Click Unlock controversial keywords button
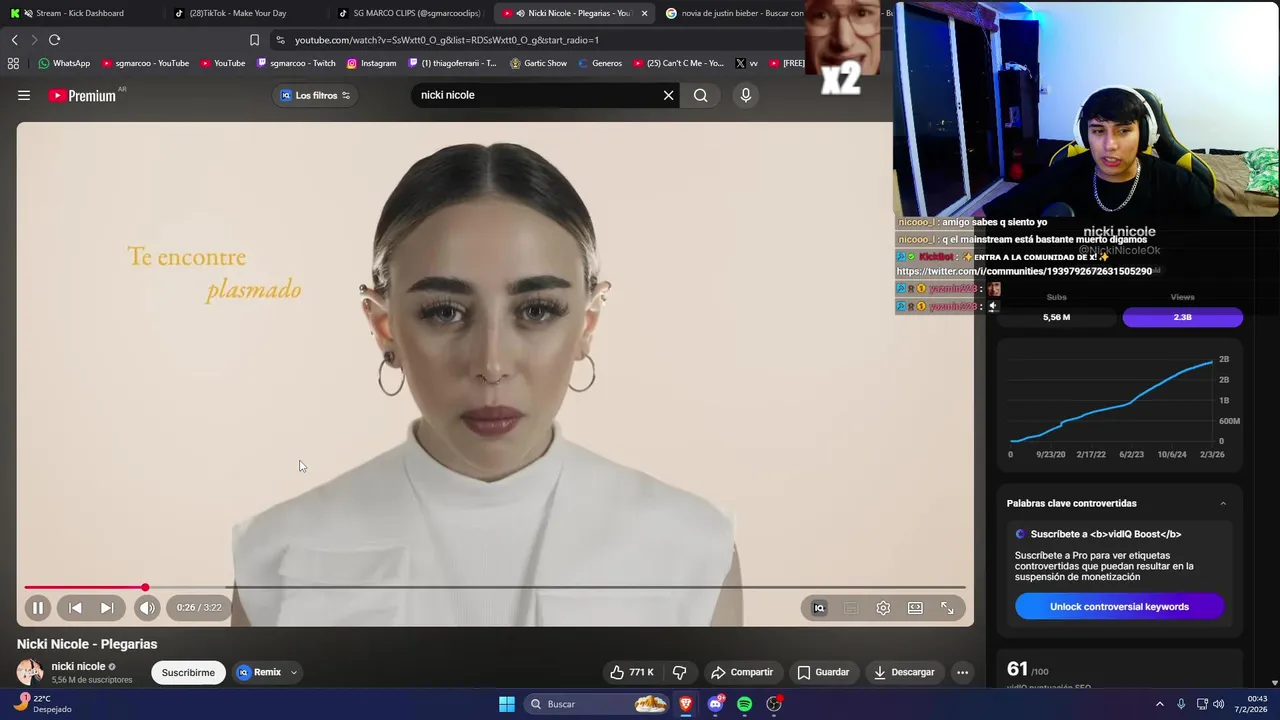Viewport: 1280px width, 720px height. tap(1119, 607)
